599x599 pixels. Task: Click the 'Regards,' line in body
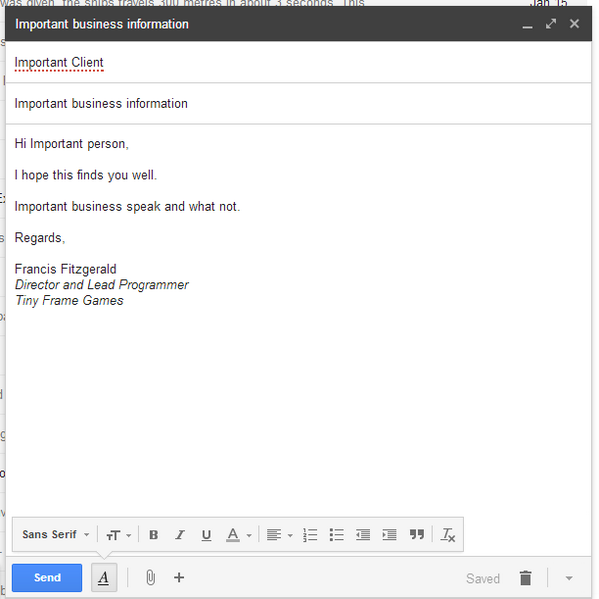40,238
